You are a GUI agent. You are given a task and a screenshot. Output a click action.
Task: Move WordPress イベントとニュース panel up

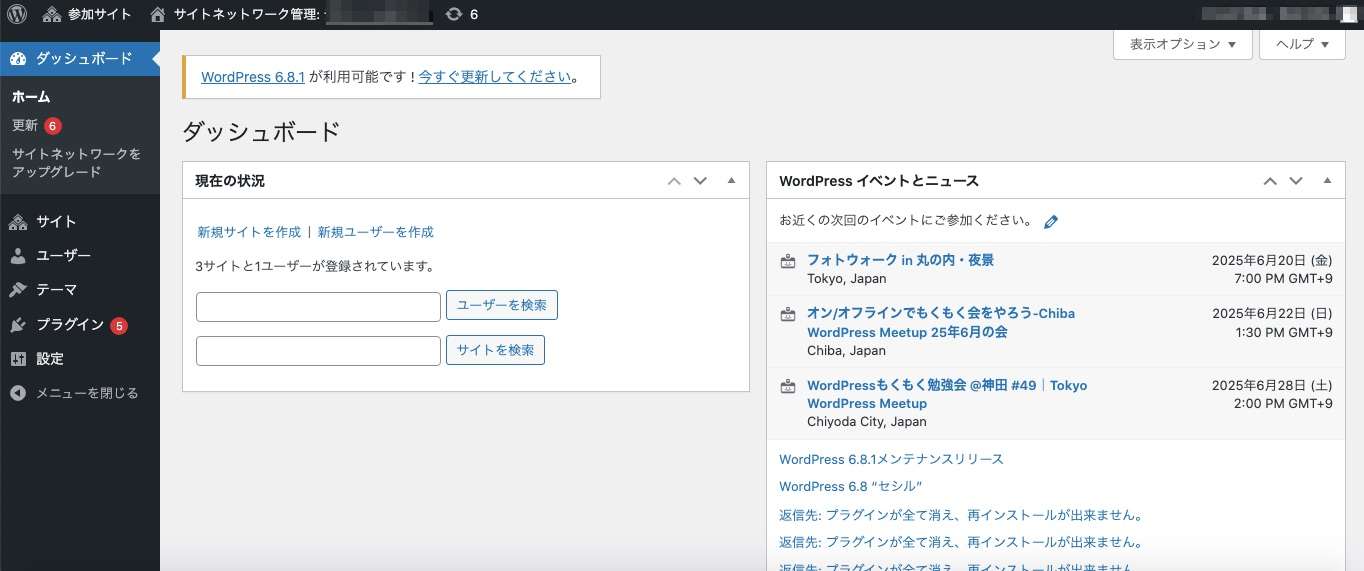pyautogui.click(x=1270, y=181)
